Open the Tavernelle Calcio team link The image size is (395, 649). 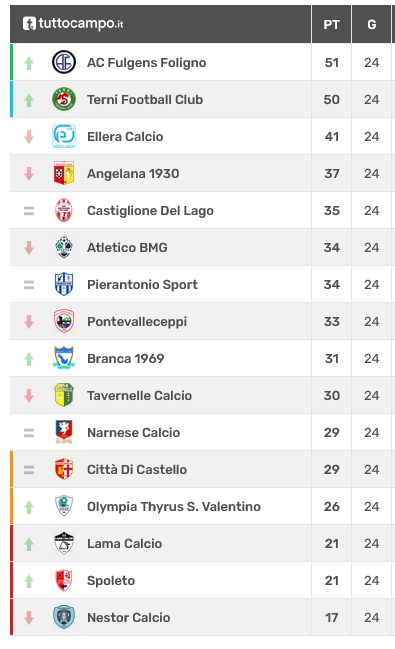point(140,396)
